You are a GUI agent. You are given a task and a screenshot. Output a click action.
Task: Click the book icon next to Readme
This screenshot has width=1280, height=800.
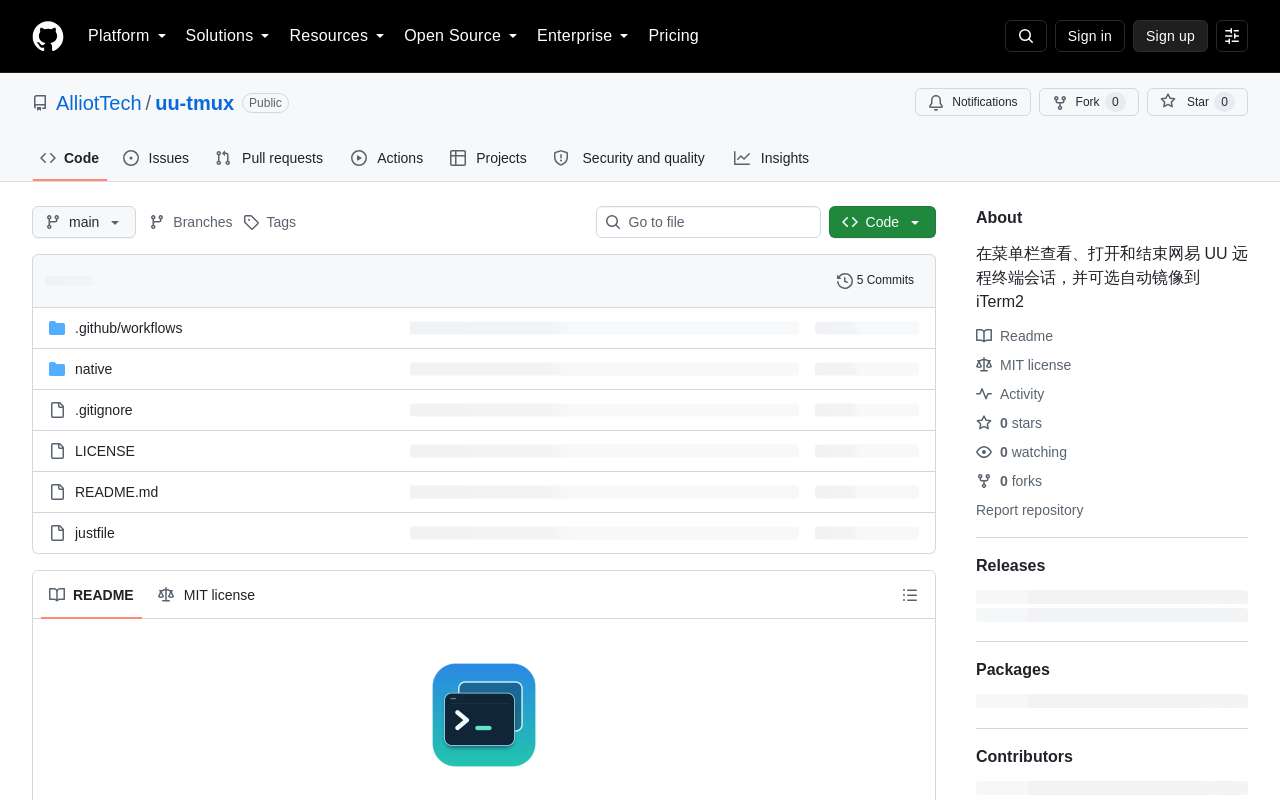point(984,336)
